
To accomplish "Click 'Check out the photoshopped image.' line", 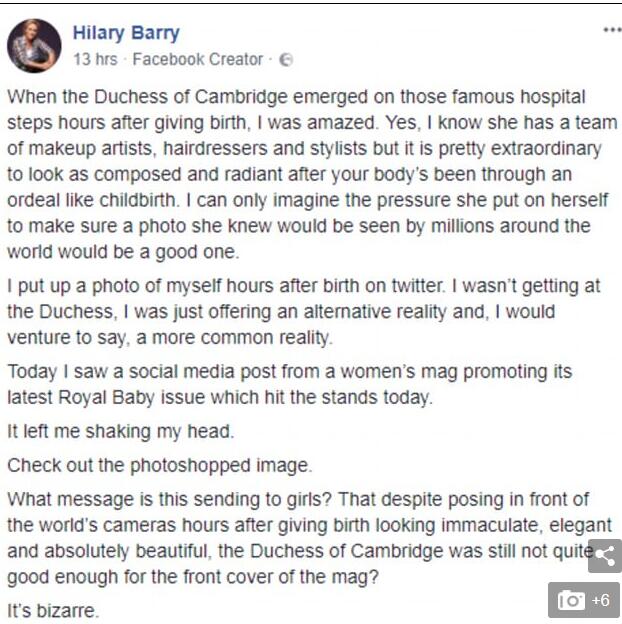I will (x=159, y=466).
